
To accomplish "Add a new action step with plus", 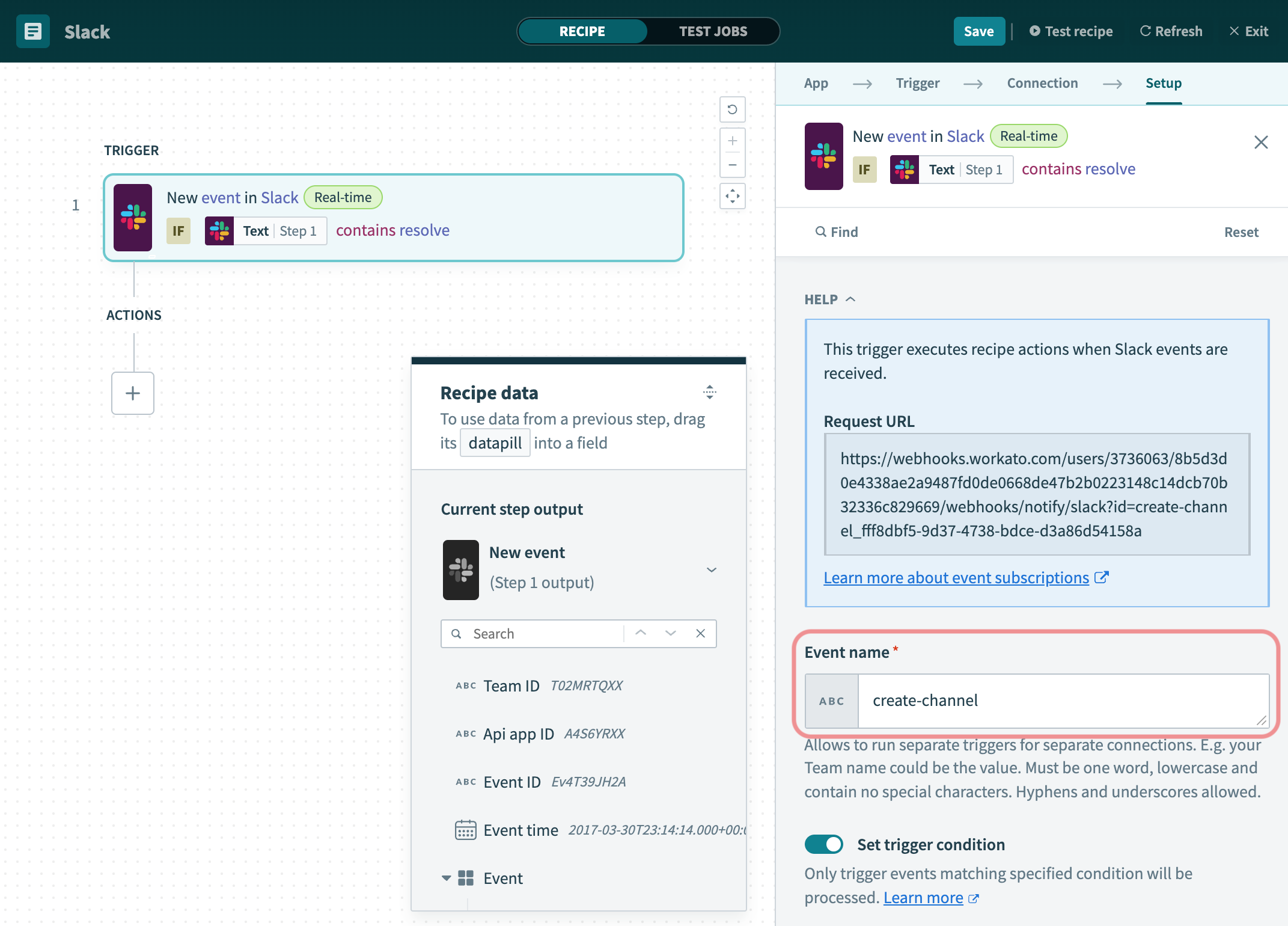I will (133, 393).
